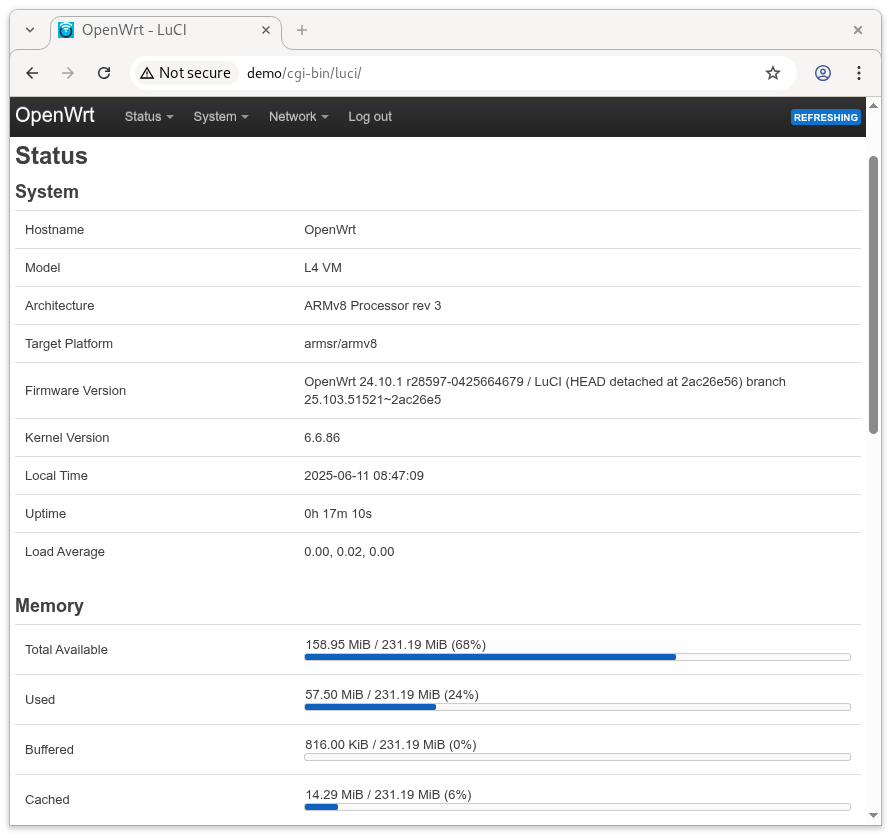891x838 pixels.
Task: Click the address bar URL
Action: pos(304,73)
